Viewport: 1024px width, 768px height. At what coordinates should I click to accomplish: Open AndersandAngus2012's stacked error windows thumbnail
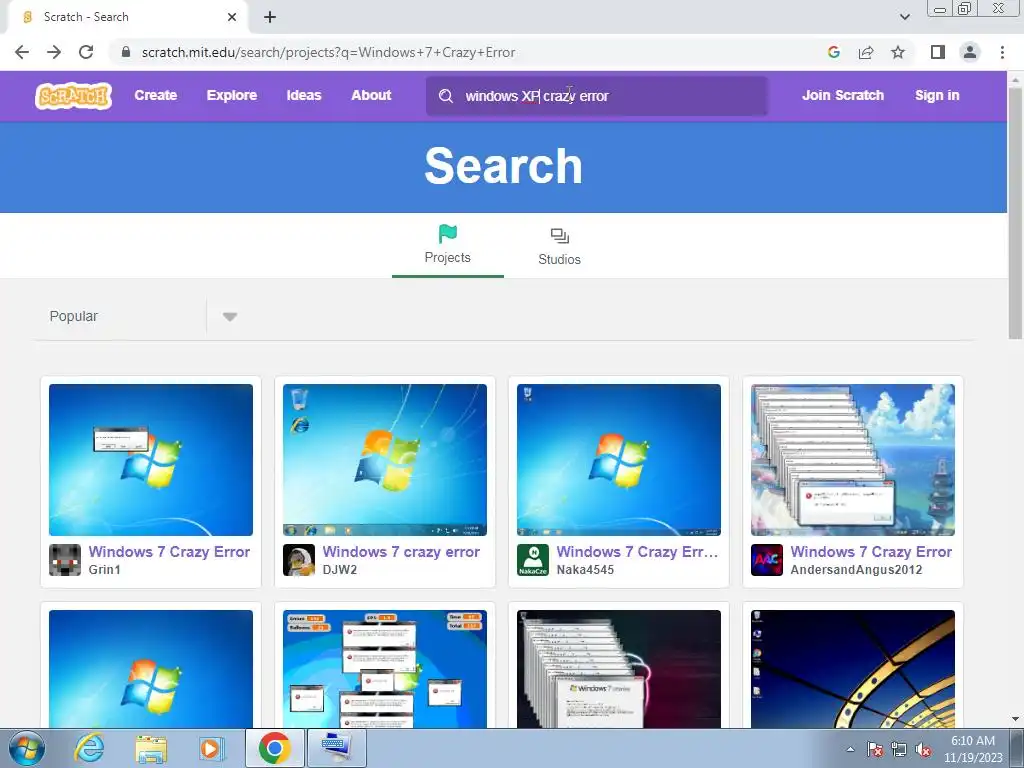pyautogui.click(x=853, y=460)
